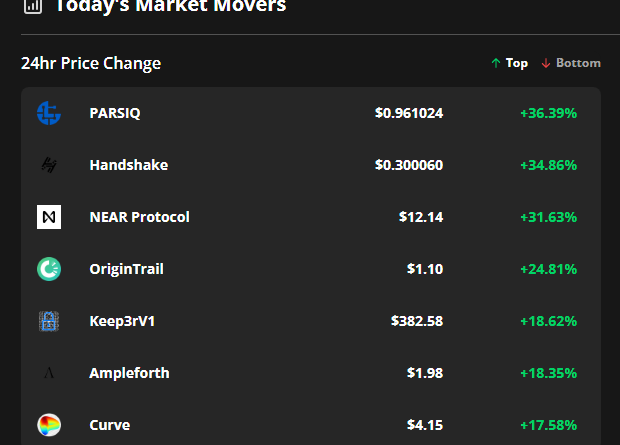Switch to Top price movers
This screenshot has height=445, width=620.
point(509,63)
